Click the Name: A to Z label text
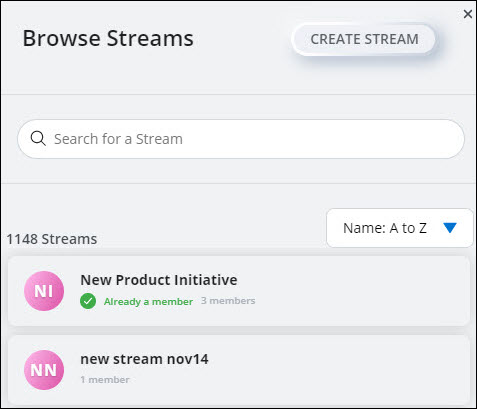This screenshot has width=477, height=409. (385, 228)
